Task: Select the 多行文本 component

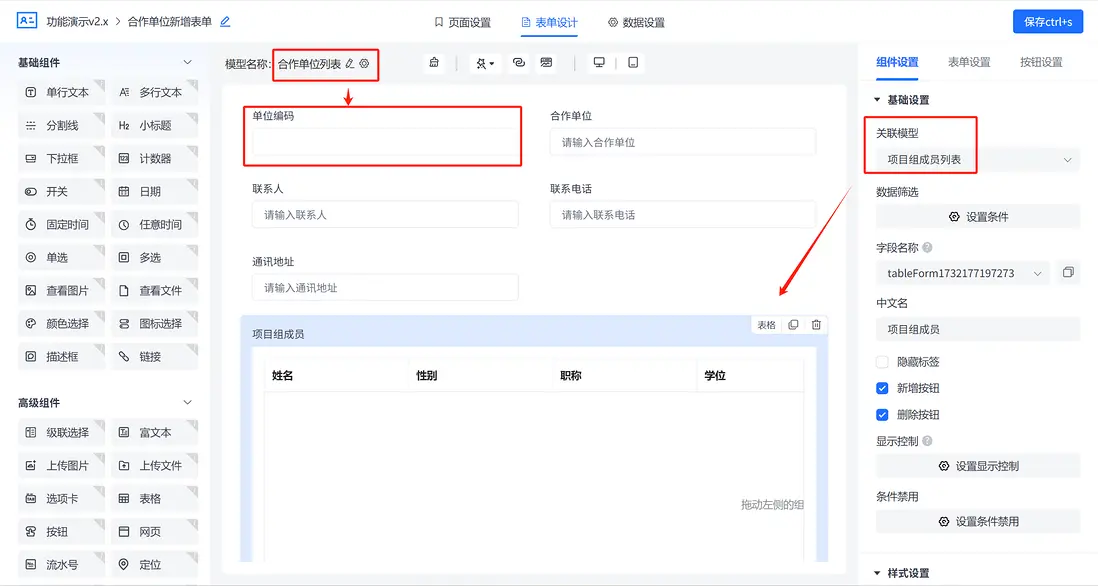Action: click(154, 92)
